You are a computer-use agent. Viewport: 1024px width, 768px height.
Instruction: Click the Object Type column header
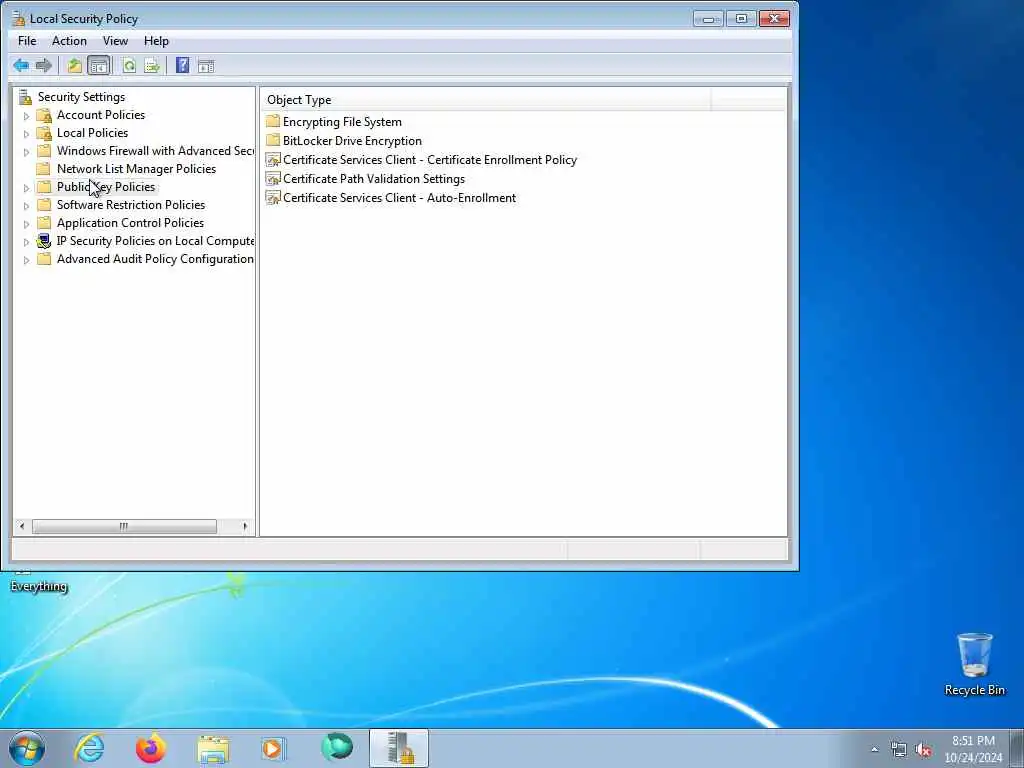click(486, 100)
